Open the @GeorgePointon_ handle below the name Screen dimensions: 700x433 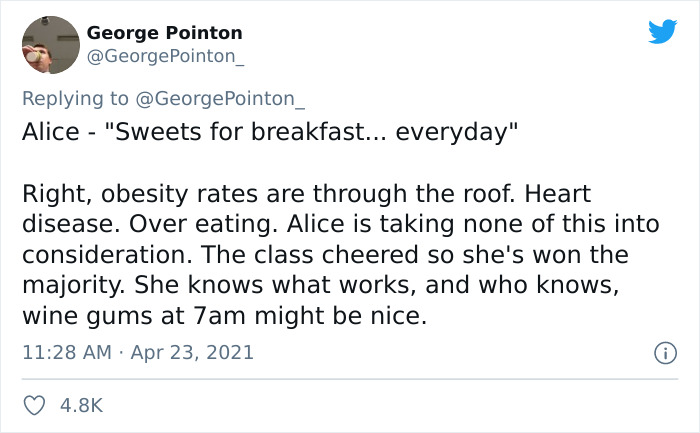165,56
